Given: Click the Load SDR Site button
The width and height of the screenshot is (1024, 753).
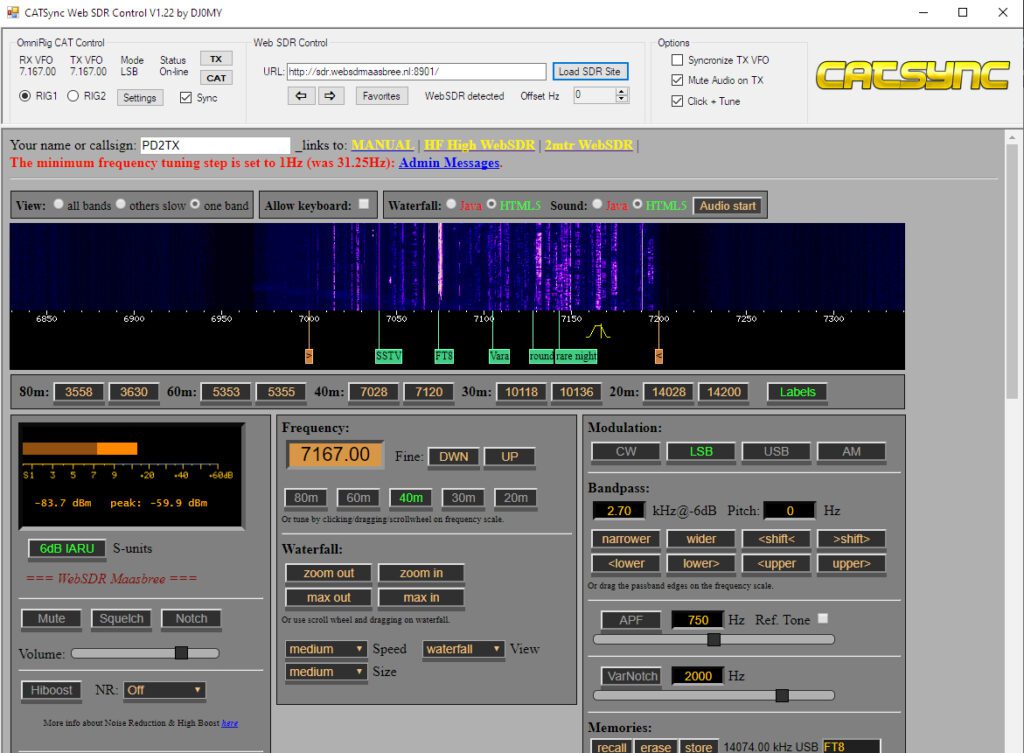Looking at the screenshot, I should pos(589,71).
